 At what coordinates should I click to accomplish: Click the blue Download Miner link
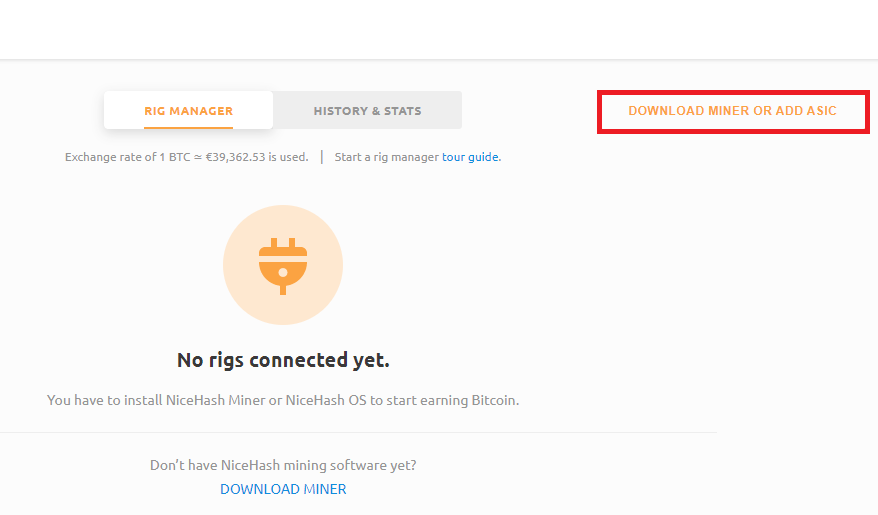click(283, 489)
